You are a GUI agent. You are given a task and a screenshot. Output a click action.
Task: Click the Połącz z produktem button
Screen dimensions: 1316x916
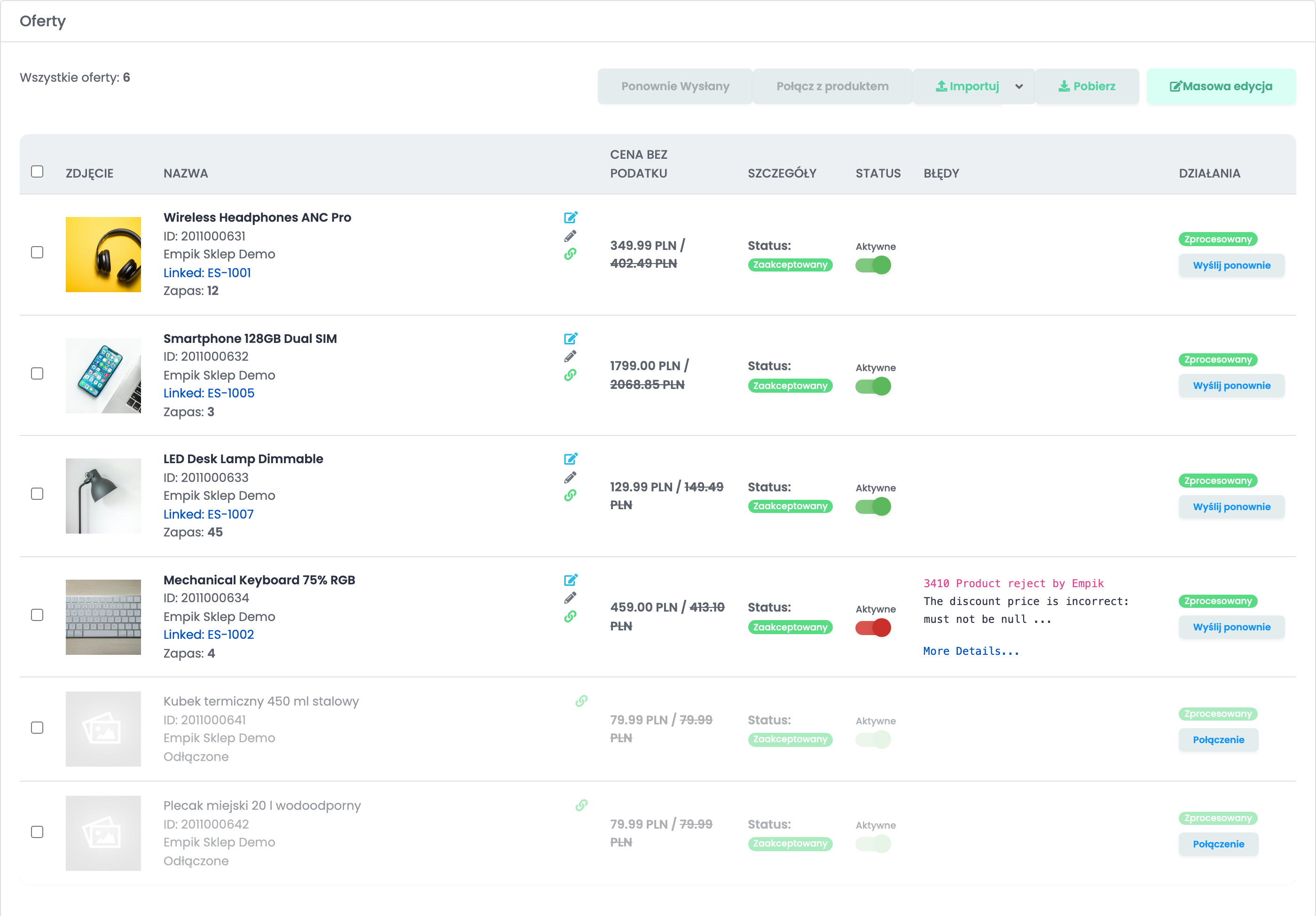832,86
